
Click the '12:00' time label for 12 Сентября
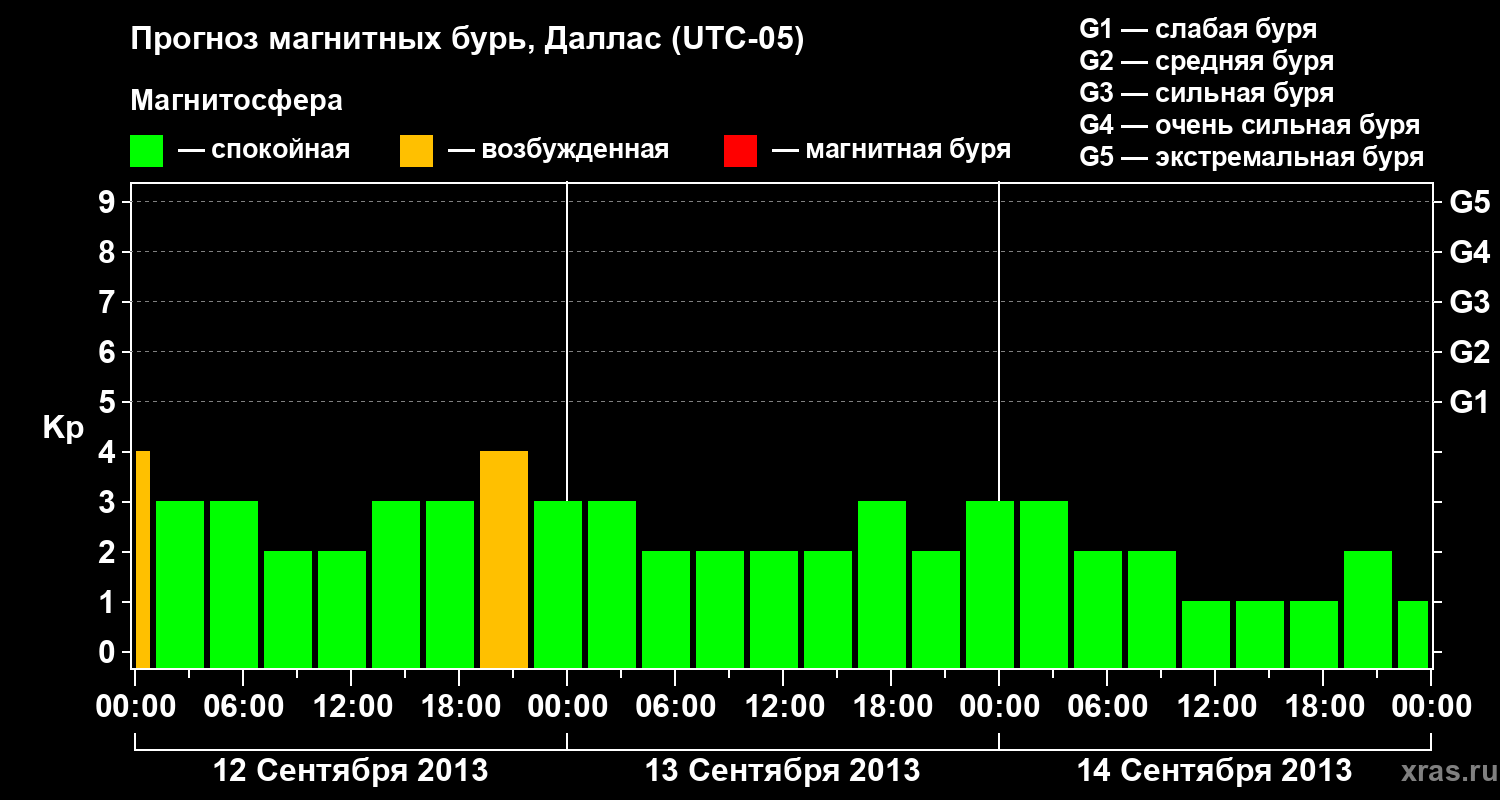pos(352,706)
